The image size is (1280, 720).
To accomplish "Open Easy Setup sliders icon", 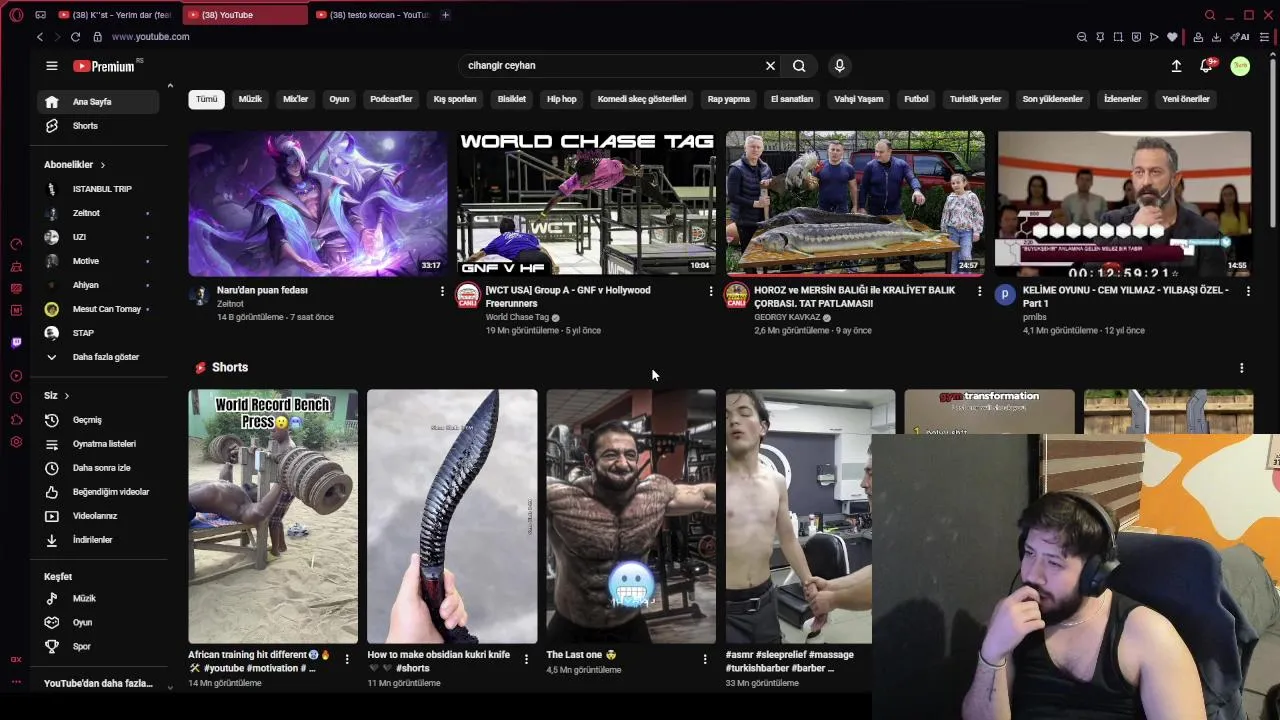I will pos(1264,37).
